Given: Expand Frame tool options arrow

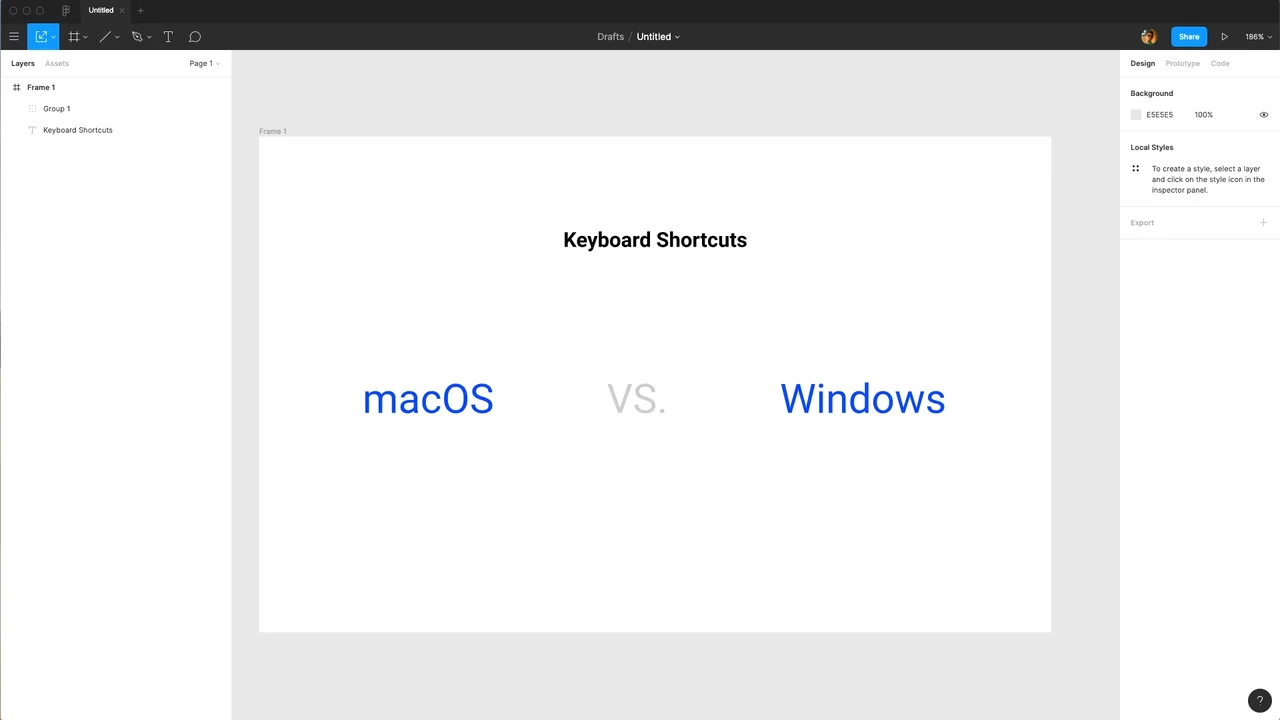Looking at the screenshot, I should (86, 37).
